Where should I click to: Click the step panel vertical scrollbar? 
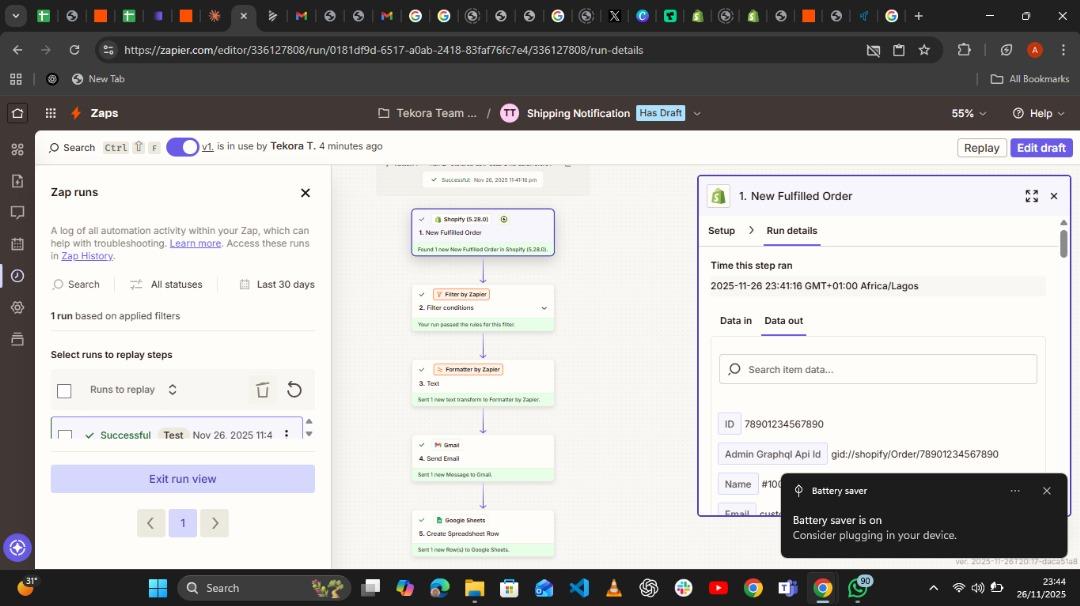[1063, 244]
